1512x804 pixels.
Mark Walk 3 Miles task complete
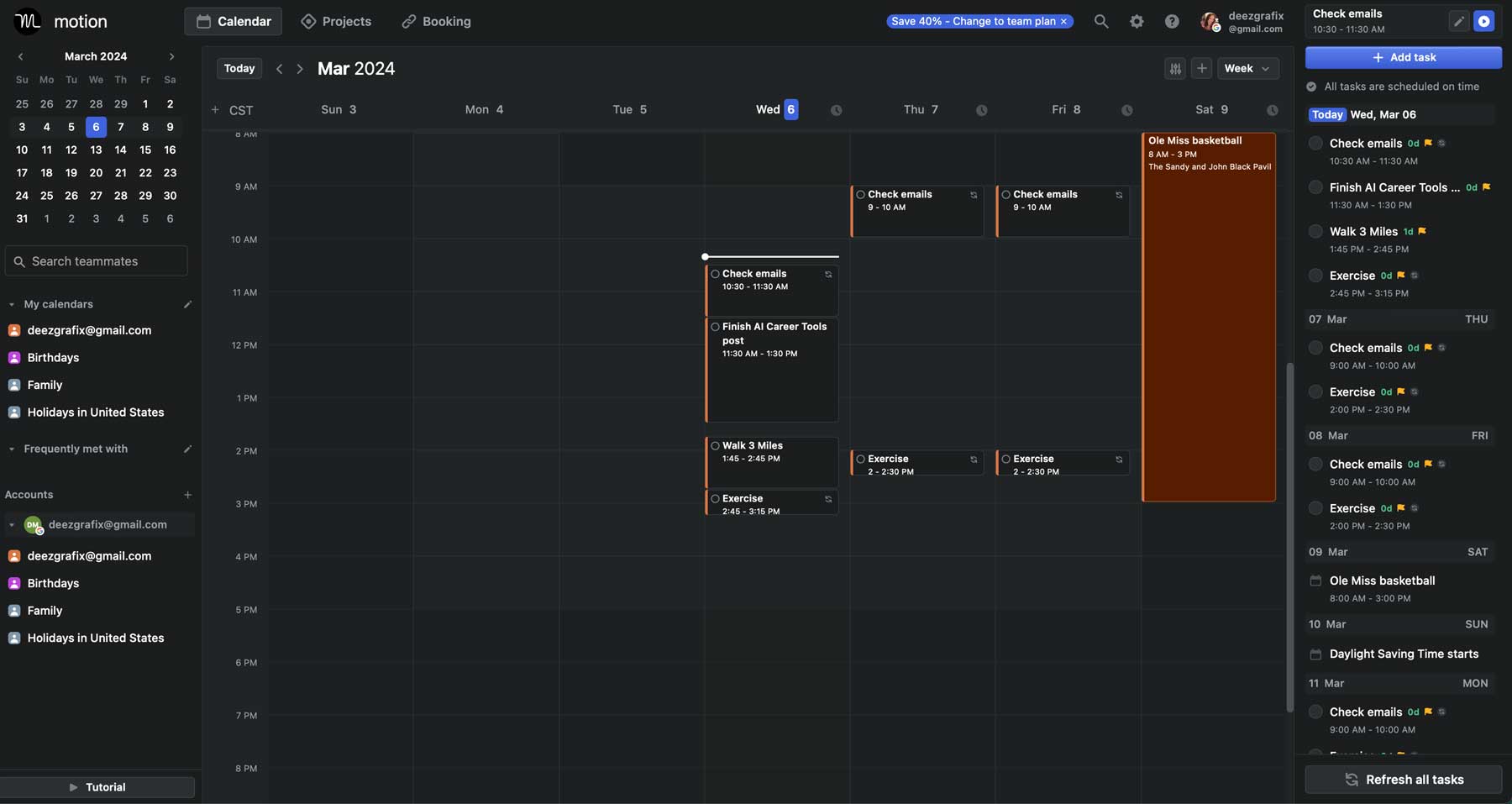point(1315,232)
